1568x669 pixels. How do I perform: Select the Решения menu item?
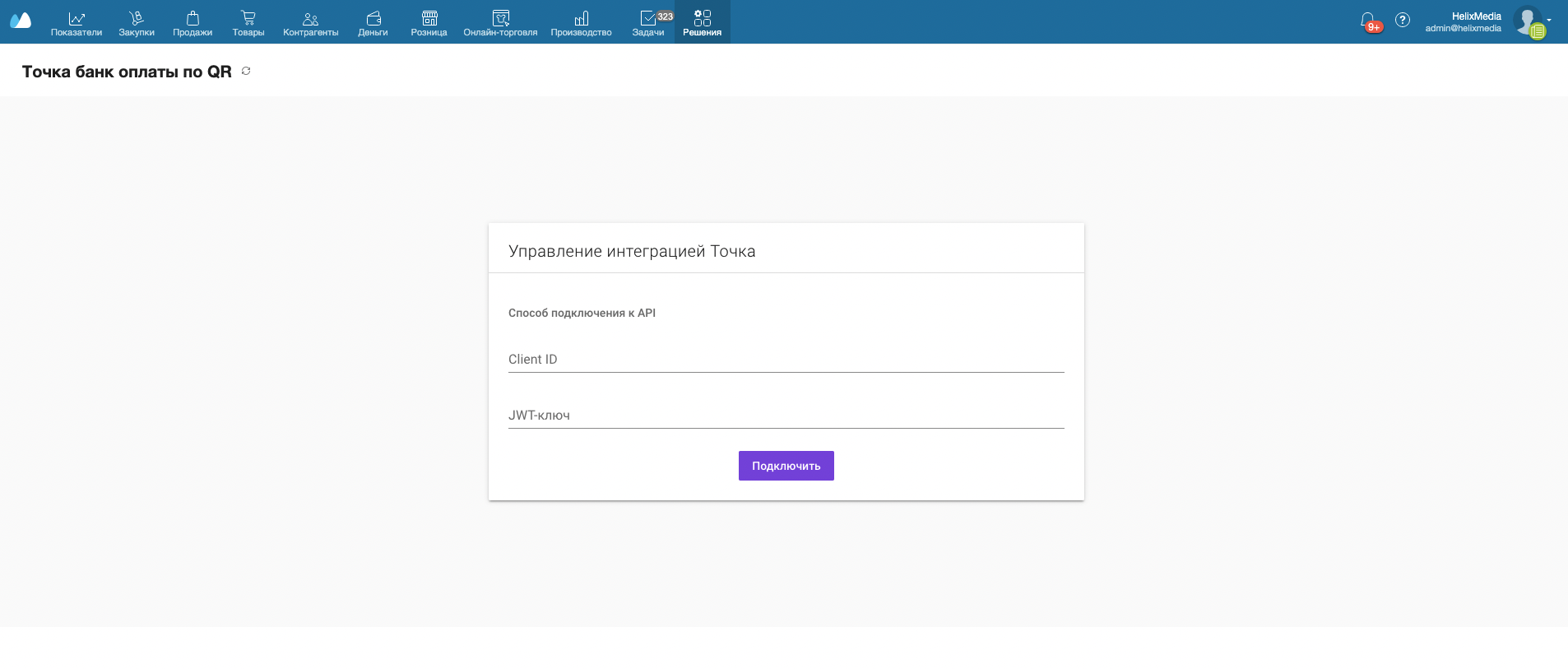pos(703,22)
